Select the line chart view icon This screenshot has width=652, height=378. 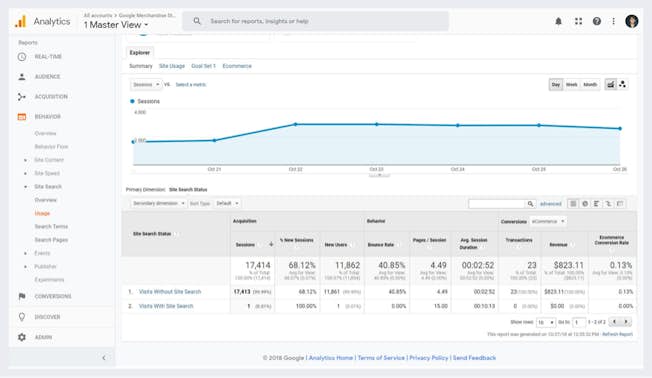pos(610,84)
